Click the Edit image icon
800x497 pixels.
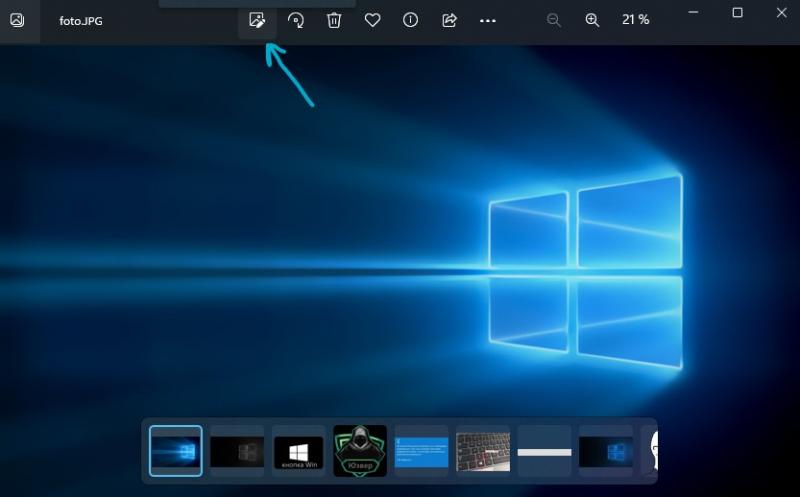[257, 20]
